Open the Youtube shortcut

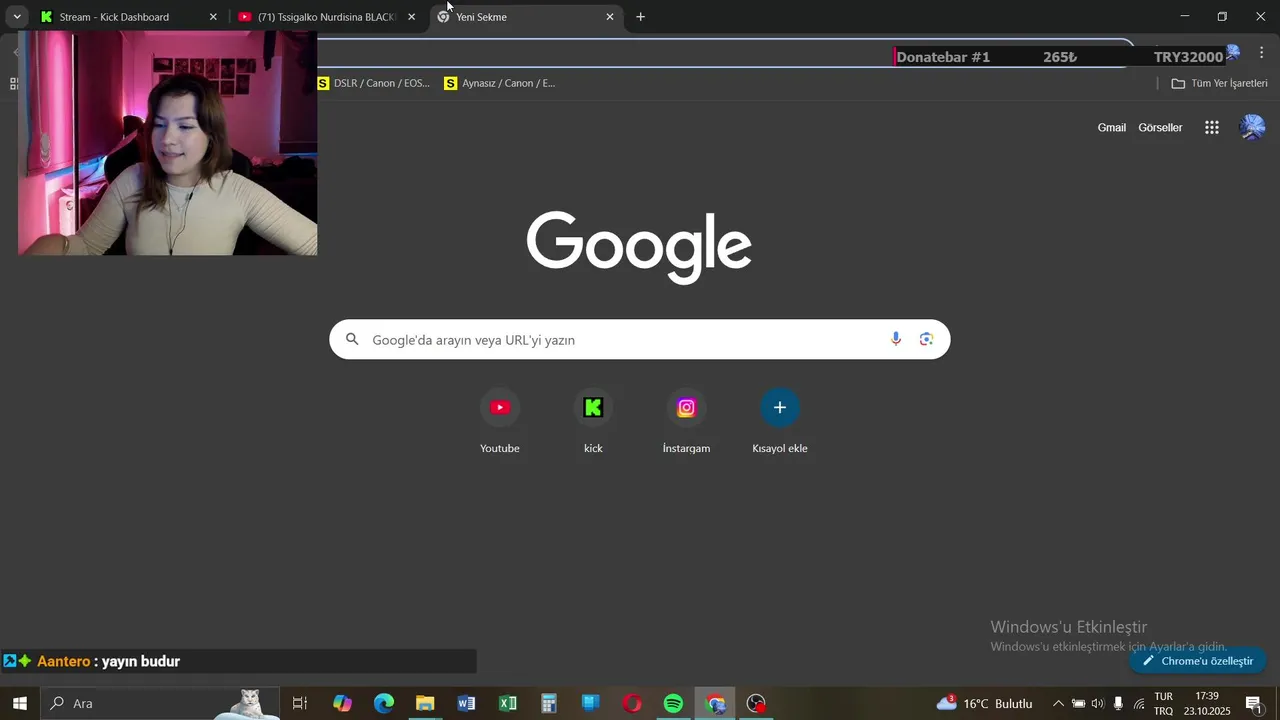point(500,421)
